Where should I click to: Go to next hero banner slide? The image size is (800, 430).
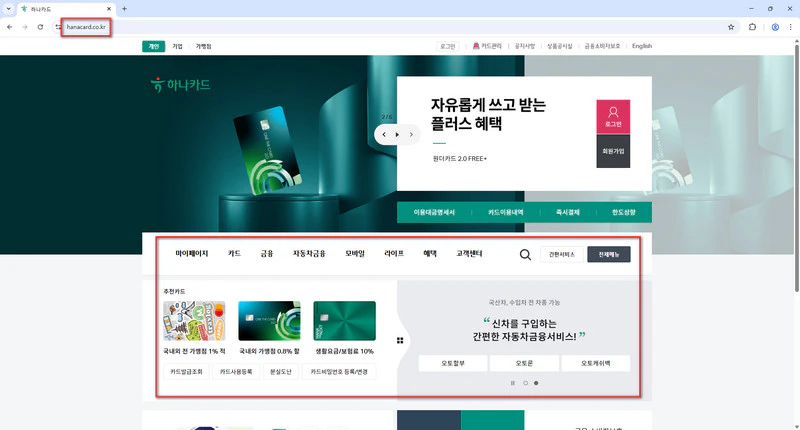point(411,135)
